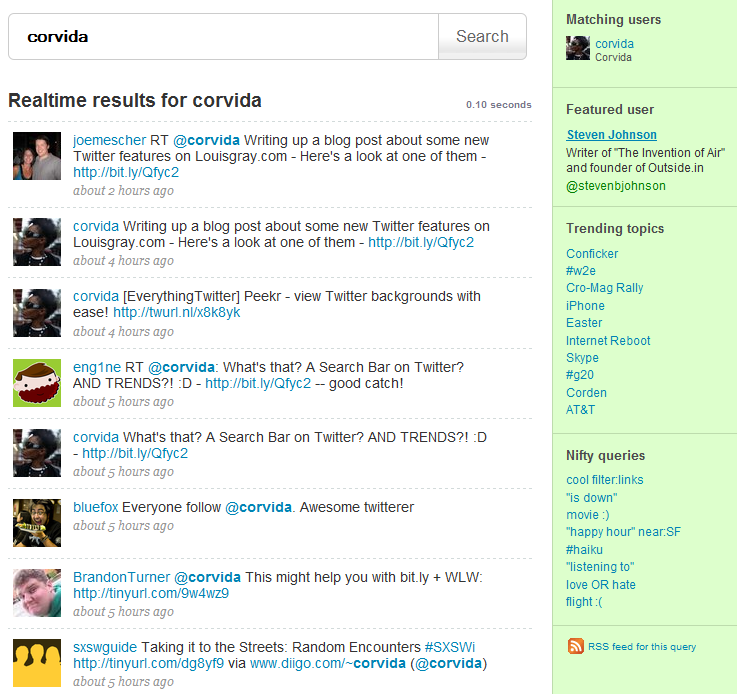Click "0.10 seconds" search time text
Image resolution: width=737 pixels, height=694 pixels.
coord(499,105)
